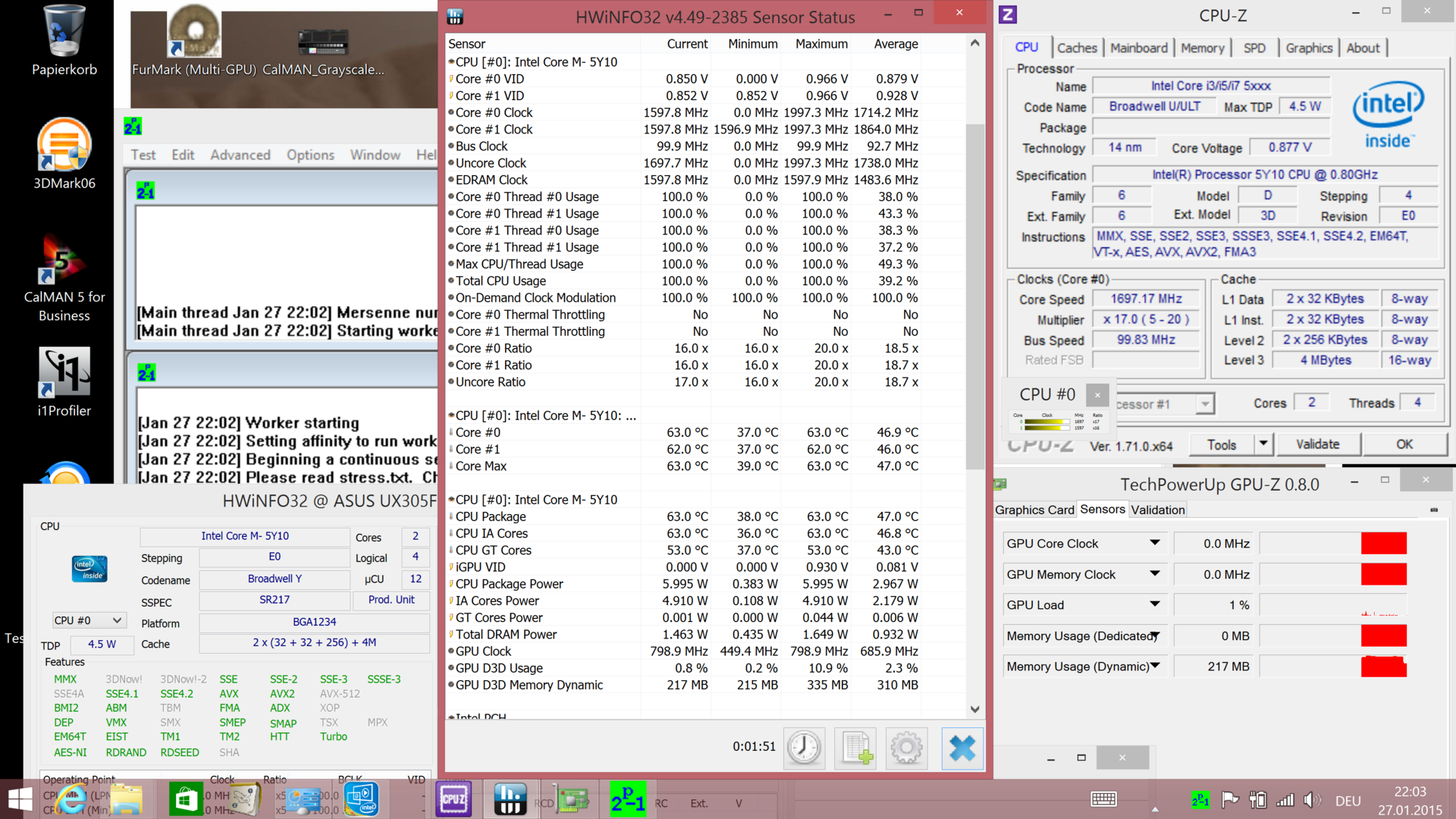This screenshot has height=819, width=1456.
Task: Switch to CPU-Z Memory tab
Action: (1202, 48)
